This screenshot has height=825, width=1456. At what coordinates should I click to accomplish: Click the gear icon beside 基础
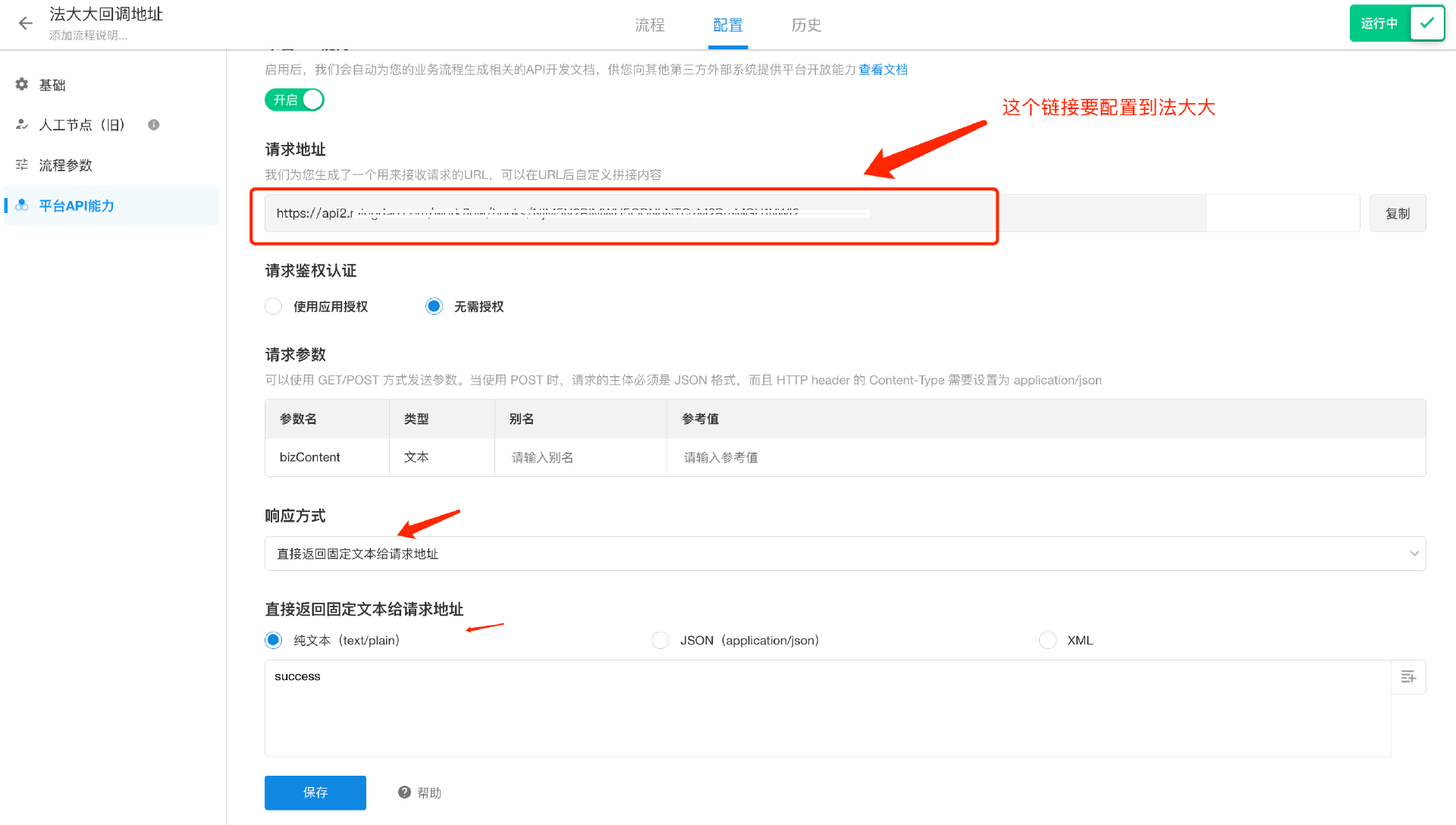pos(22,84)
